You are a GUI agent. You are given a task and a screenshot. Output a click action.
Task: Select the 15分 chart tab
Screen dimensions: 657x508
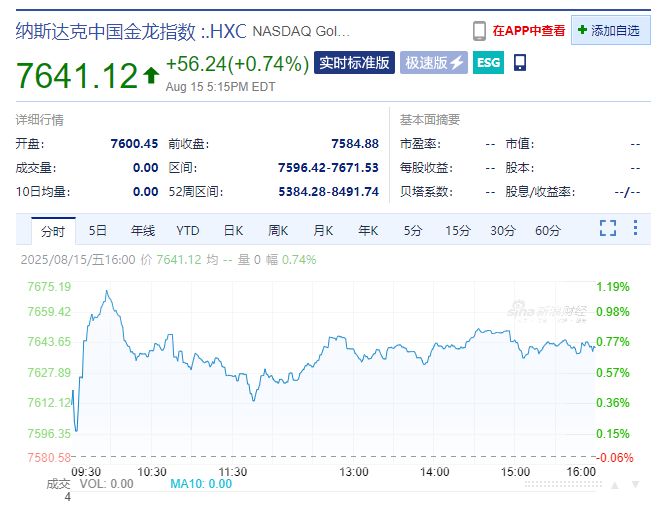coord(458,231)
